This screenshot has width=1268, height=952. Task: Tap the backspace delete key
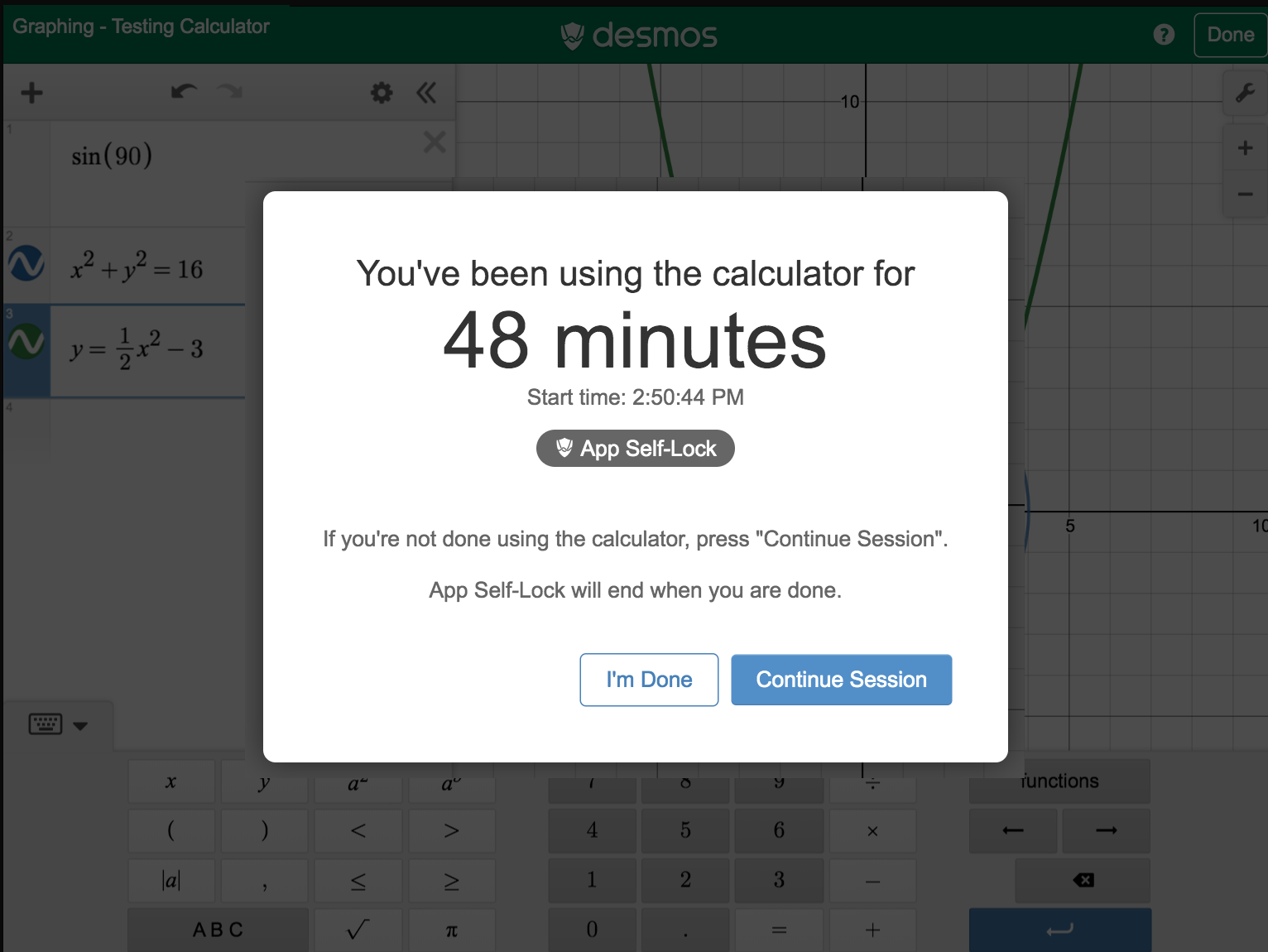click(1083, 880)
